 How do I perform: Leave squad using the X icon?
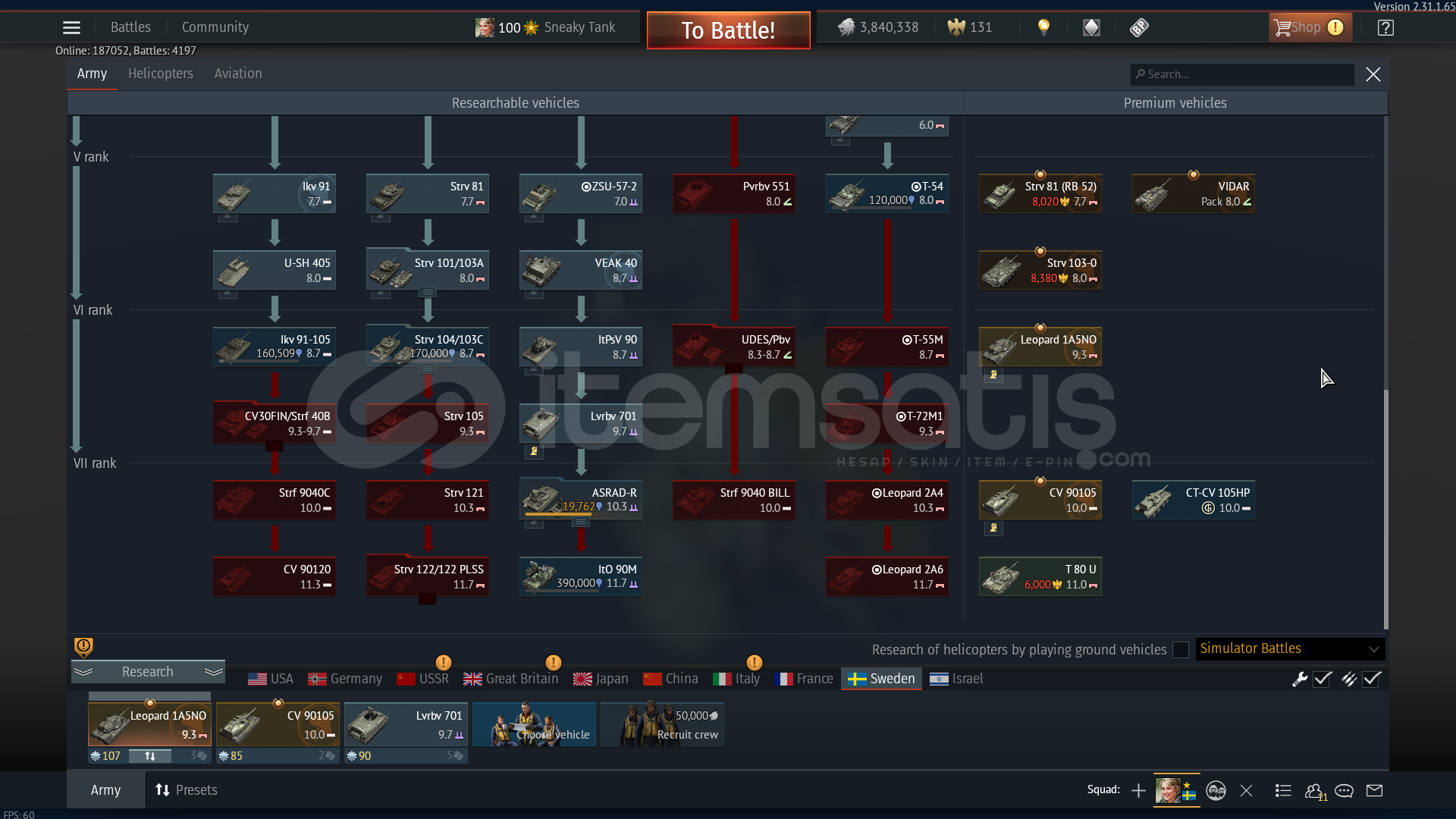[x=1246, y=791]
